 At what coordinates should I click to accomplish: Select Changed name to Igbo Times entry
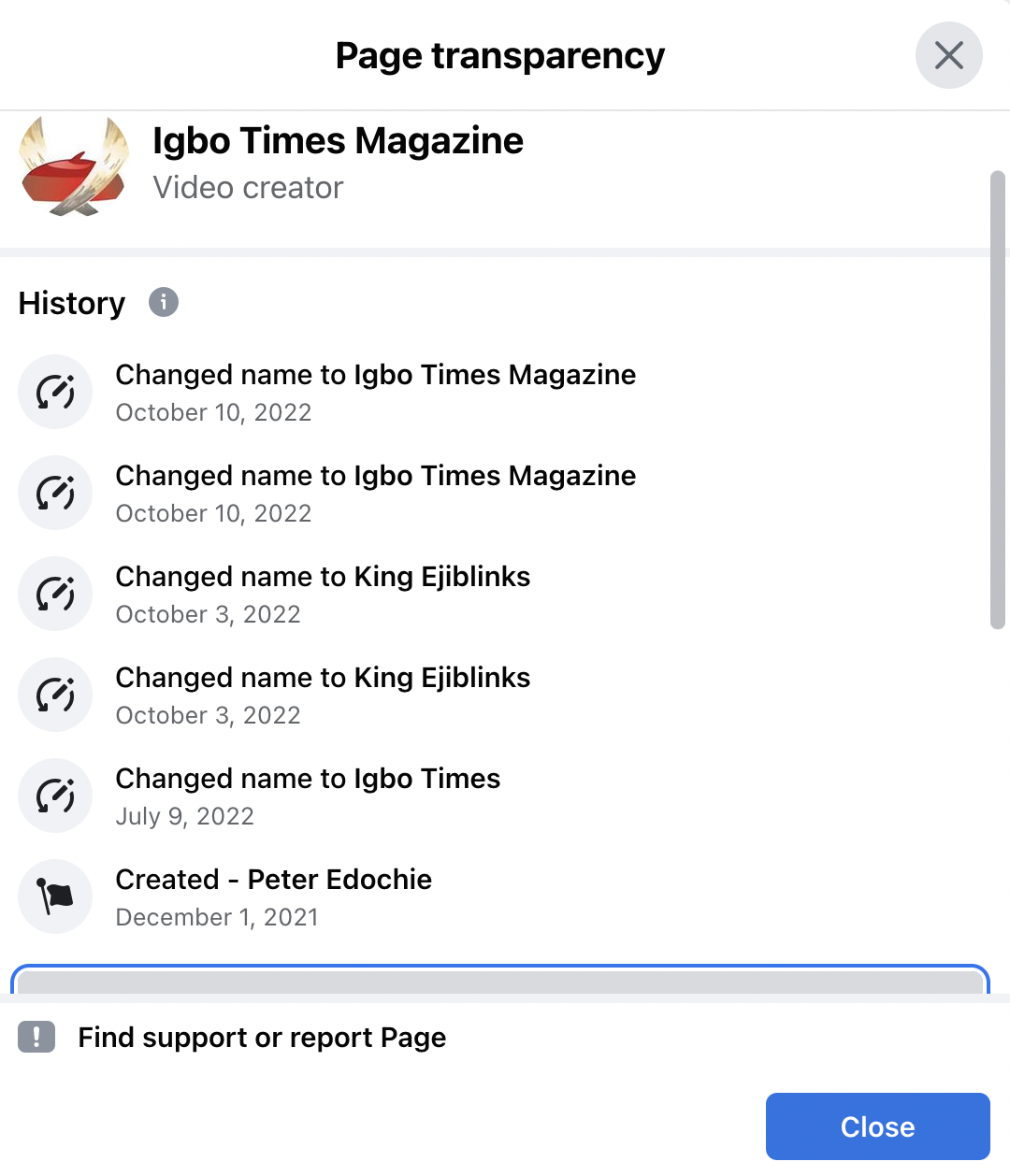308,796
